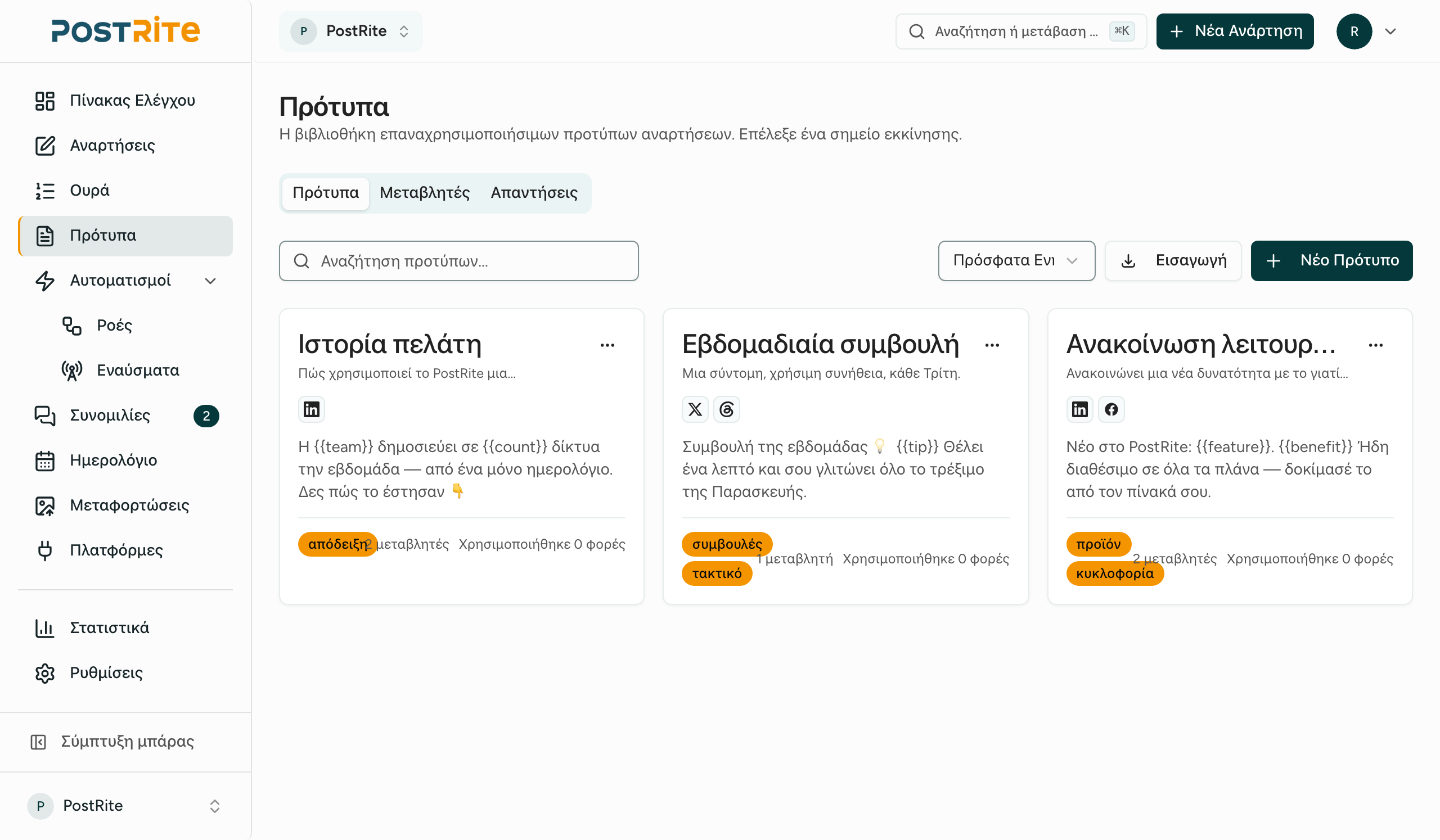Collapse the Αυτοματισμοί submenu chevron
Image resolution: width=1440 pixels, height=840 pixels.
tap(210, 281)
